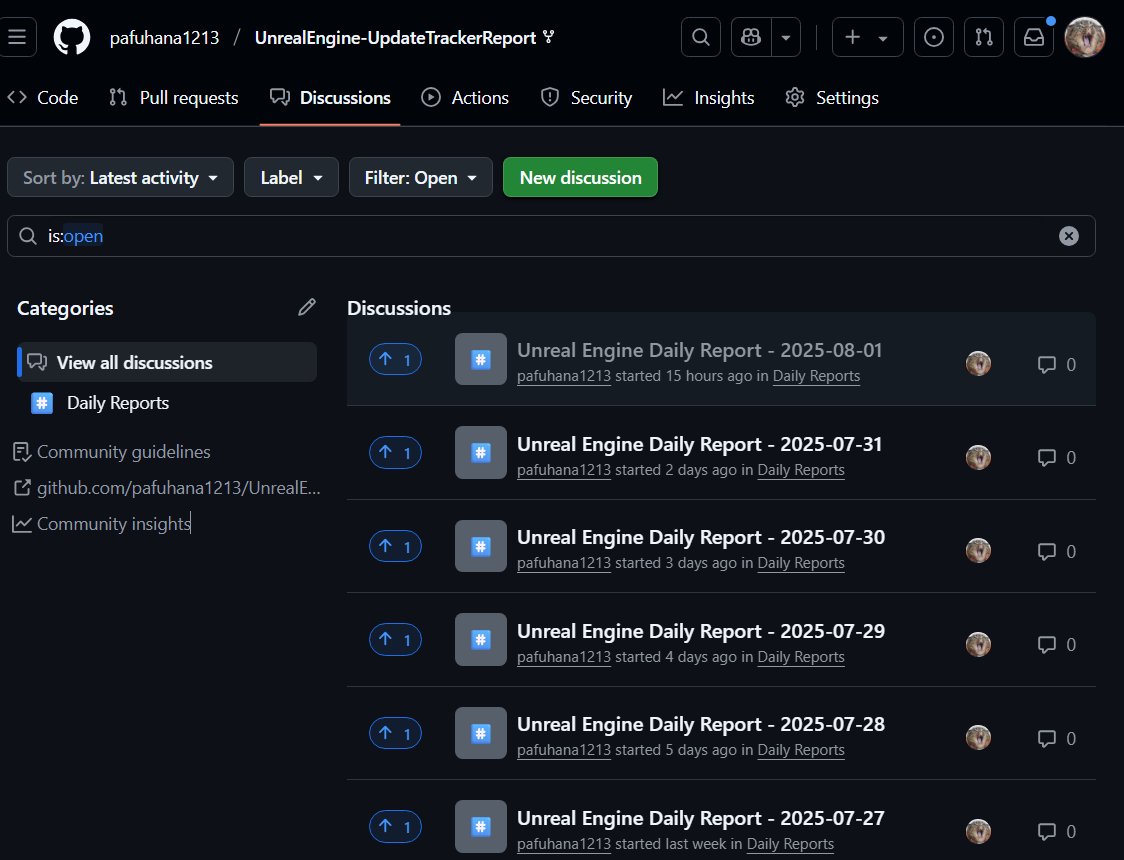1124x860 pixels.
Task: Upvote the 2025-08-01 daily report
Action: pos(395,359)
